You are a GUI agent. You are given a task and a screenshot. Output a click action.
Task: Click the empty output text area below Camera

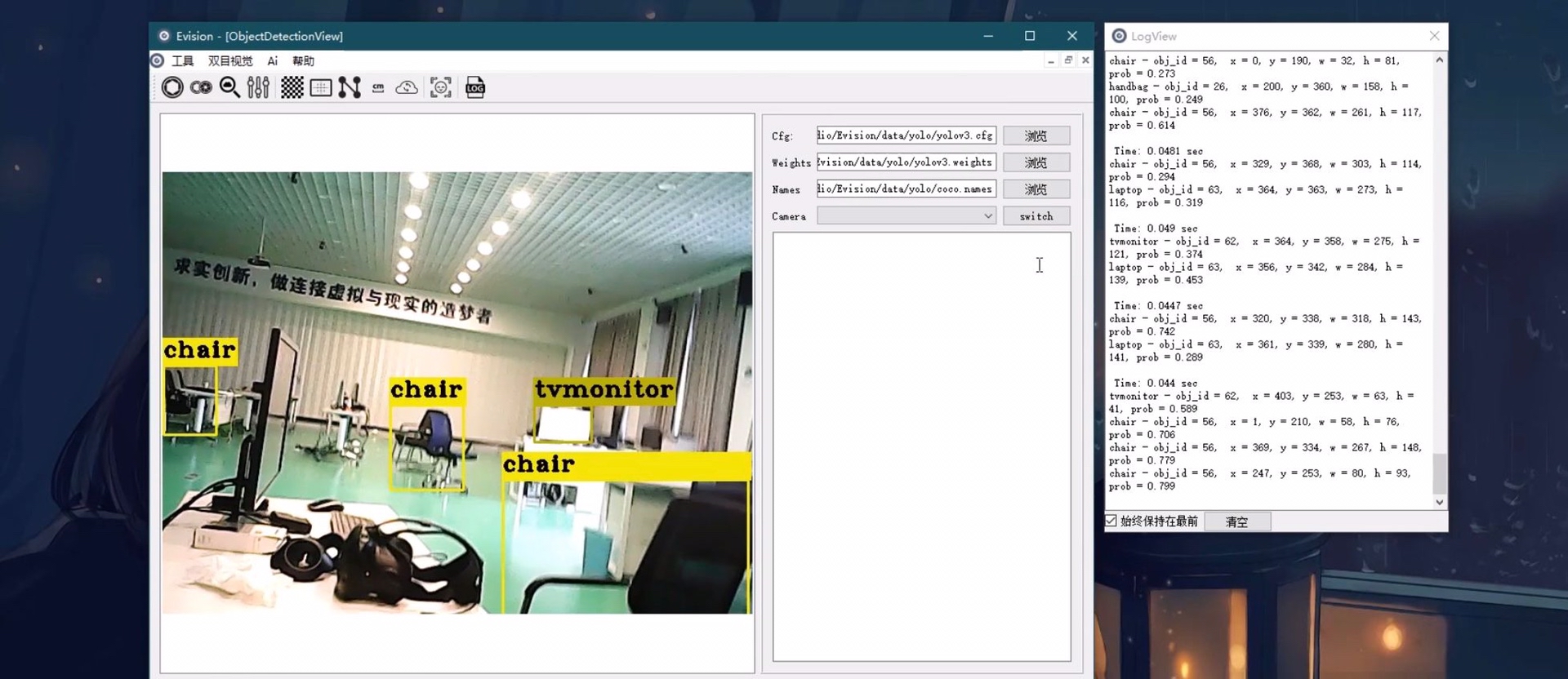[x=922, y=446]
